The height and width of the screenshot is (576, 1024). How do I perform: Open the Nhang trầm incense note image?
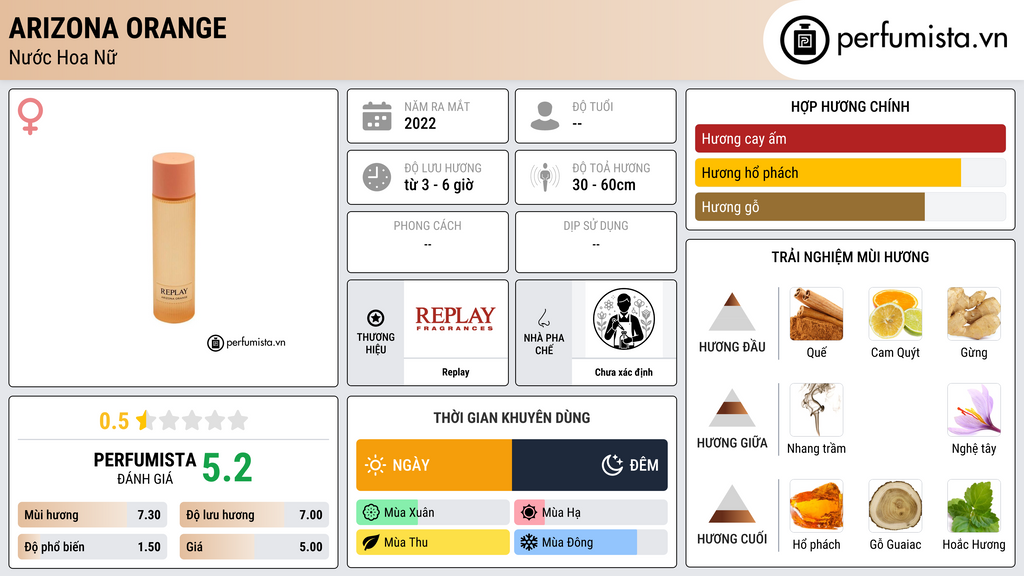point(816,410)
